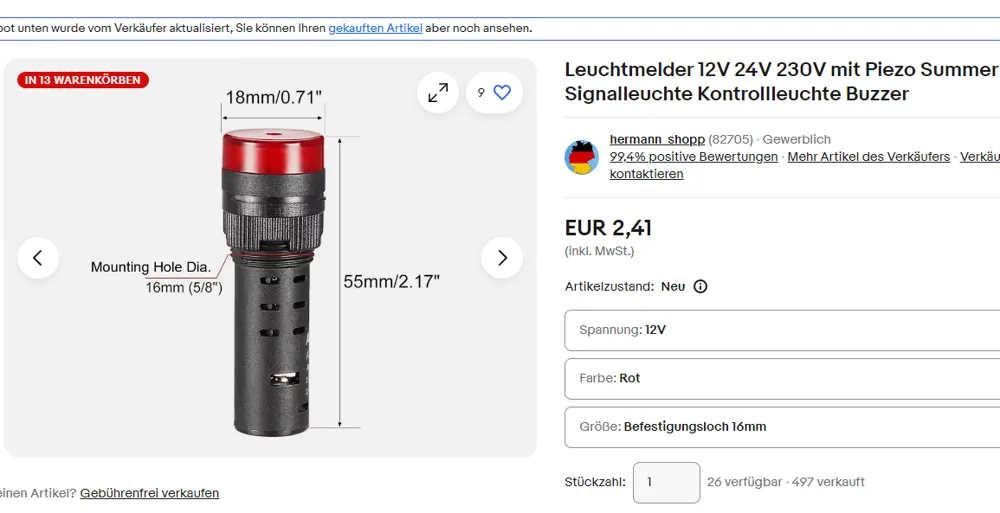Click the seller feedback count (82705)
Image resolution: width=1000 pixels, height=513 pixels.
pyautogui.click(x=731, y=139)
